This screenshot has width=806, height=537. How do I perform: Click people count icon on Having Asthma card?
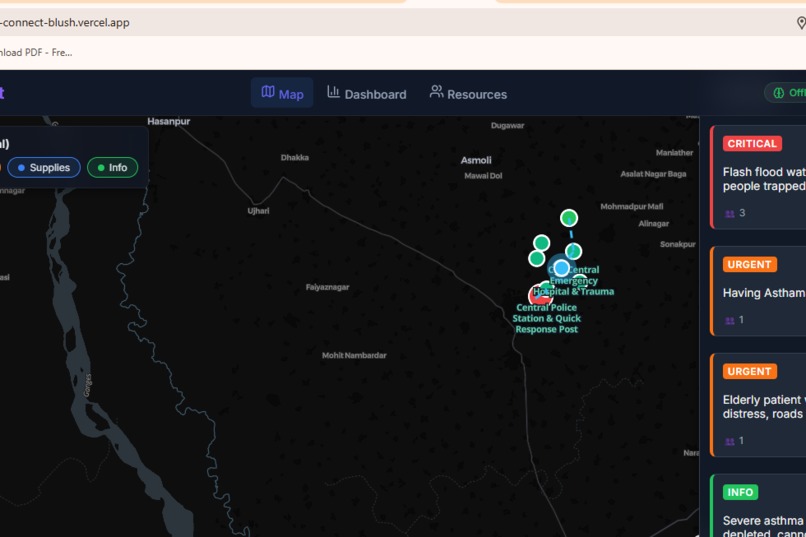point(729,320)
